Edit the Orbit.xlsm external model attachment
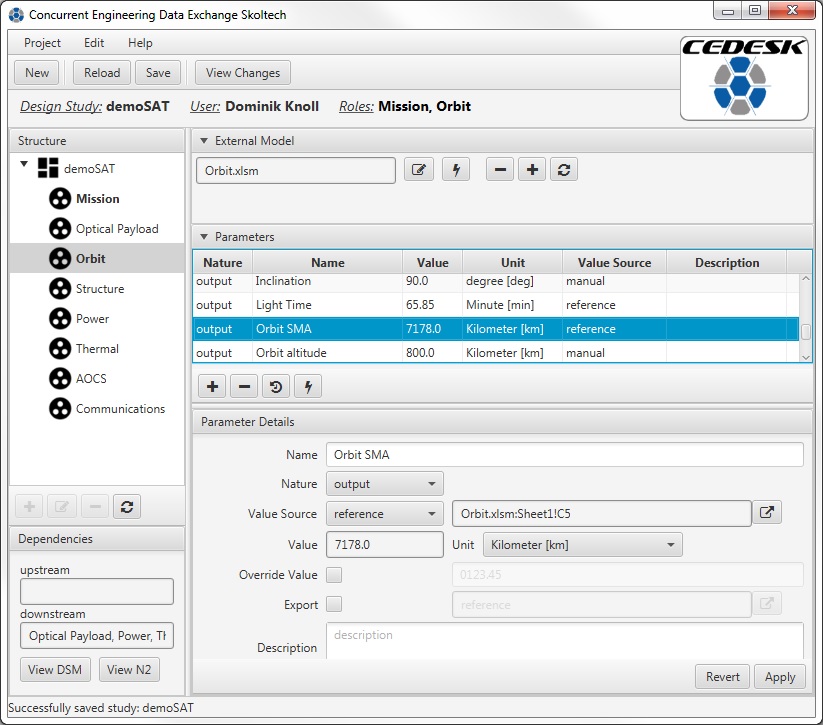823x725 pixels. click(419, 170)
